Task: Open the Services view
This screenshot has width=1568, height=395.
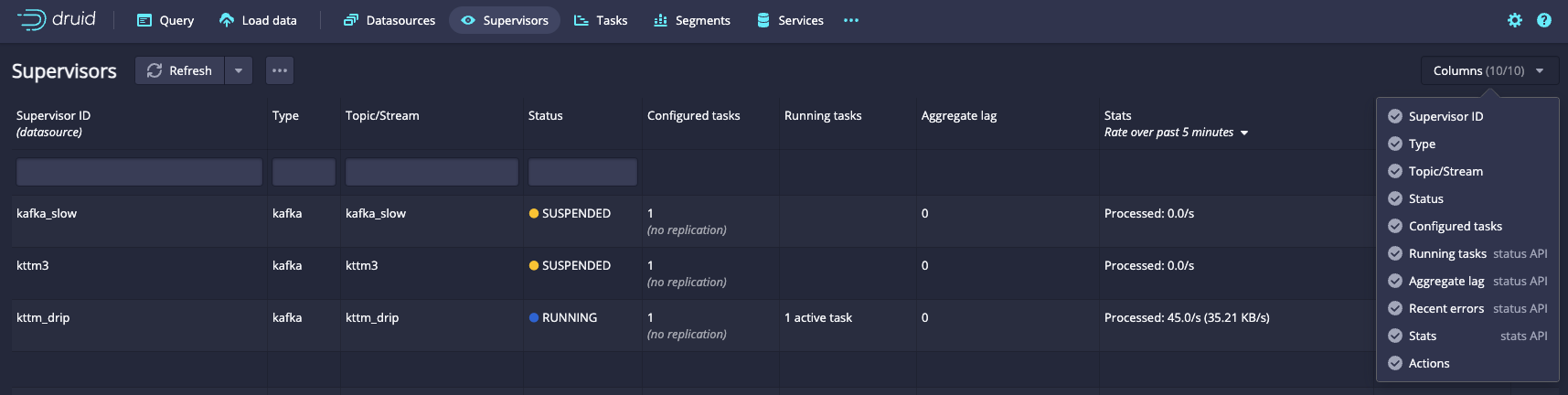Action: pyautogui.click(x=790, y=20)
